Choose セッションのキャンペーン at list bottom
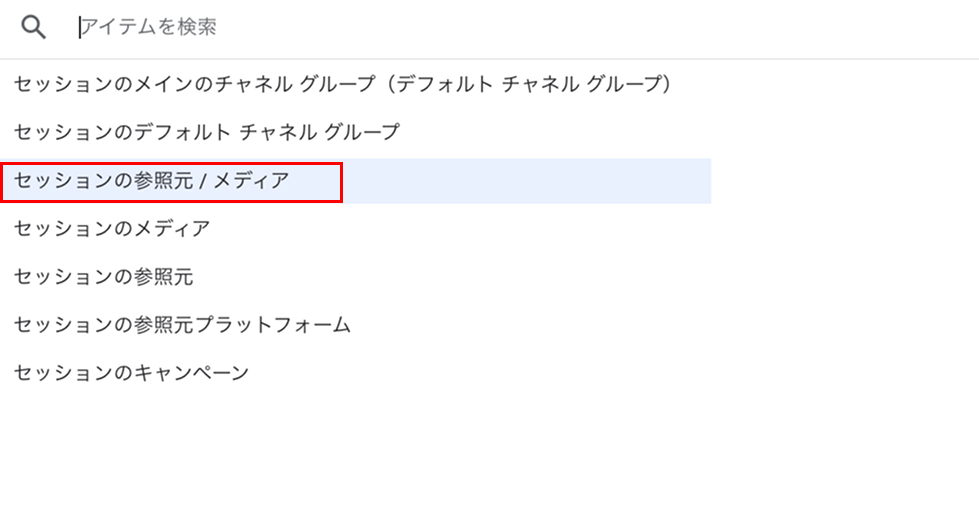 click(355, 373)
